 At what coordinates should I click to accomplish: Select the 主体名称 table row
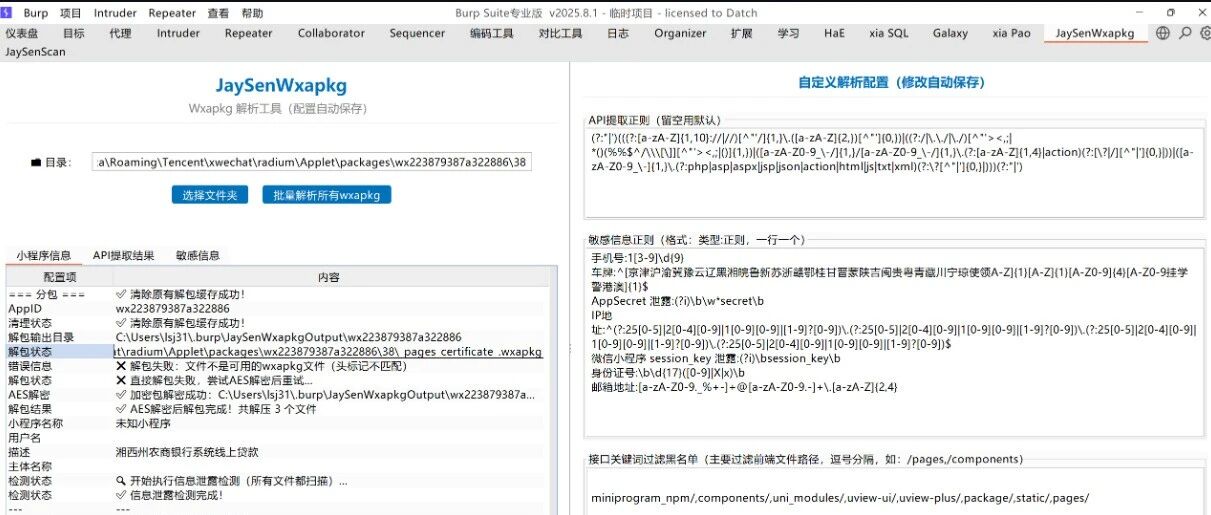coord(278,466)
